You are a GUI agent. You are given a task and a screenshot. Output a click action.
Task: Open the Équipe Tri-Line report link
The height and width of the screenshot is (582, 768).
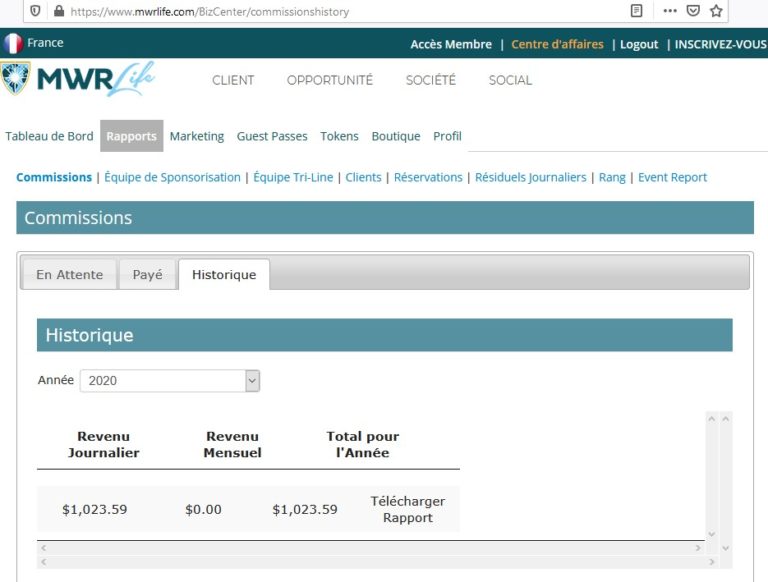[x=293, y=177]
